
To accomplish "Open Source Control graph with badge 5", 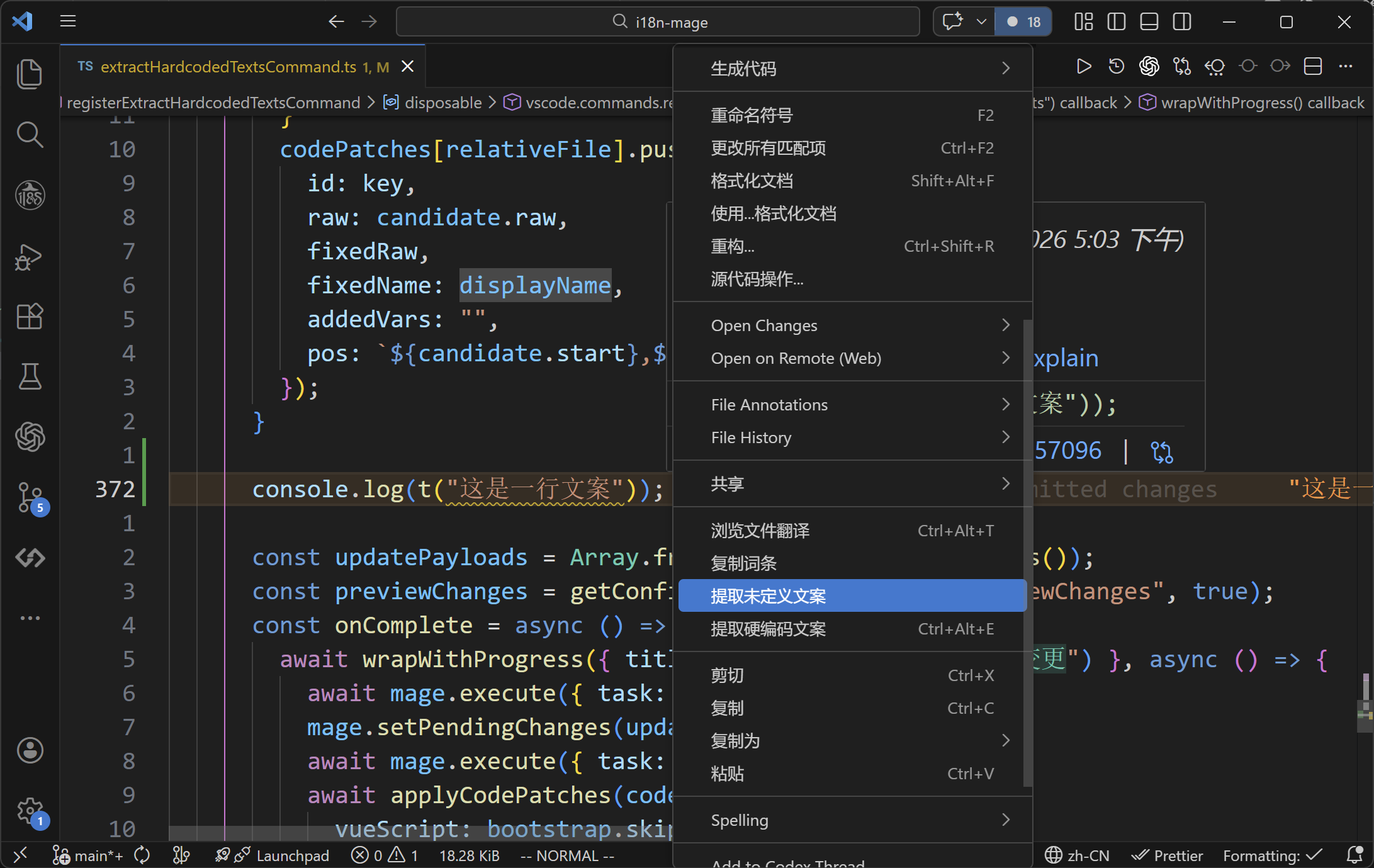I will [x=30, y=497].
